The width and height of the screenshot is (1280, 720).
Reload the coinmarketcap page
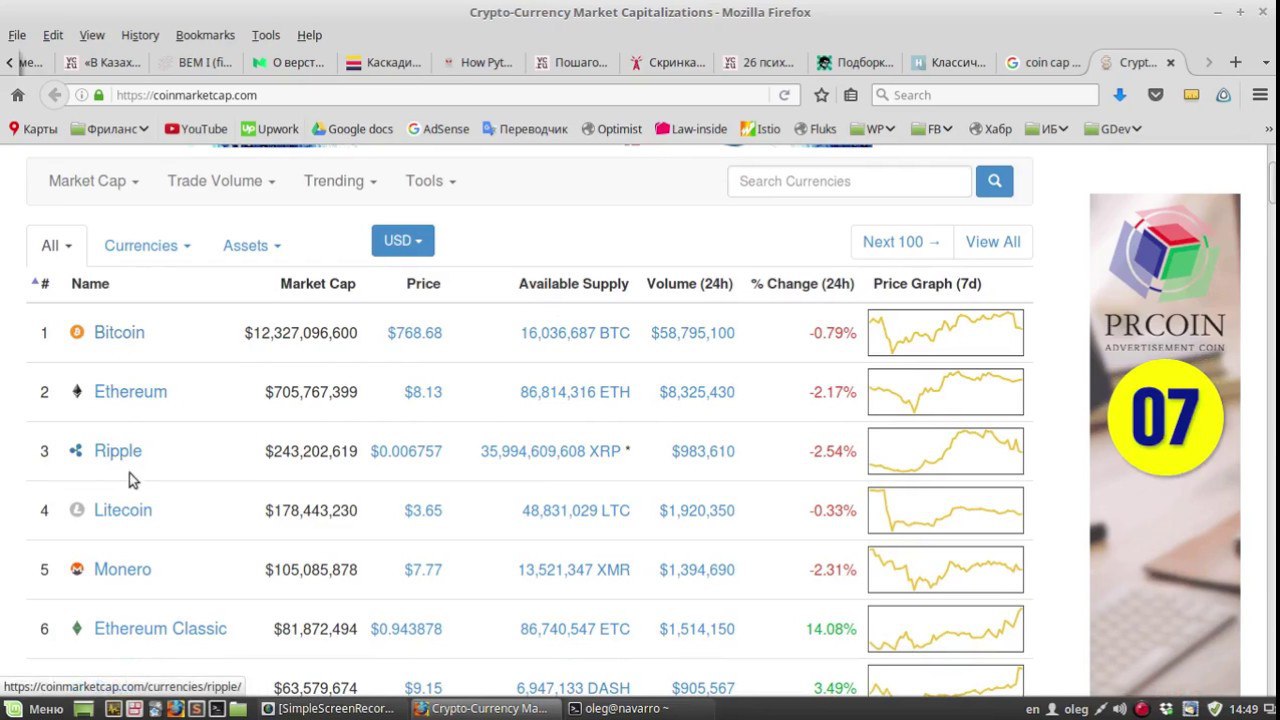point(784,95)
